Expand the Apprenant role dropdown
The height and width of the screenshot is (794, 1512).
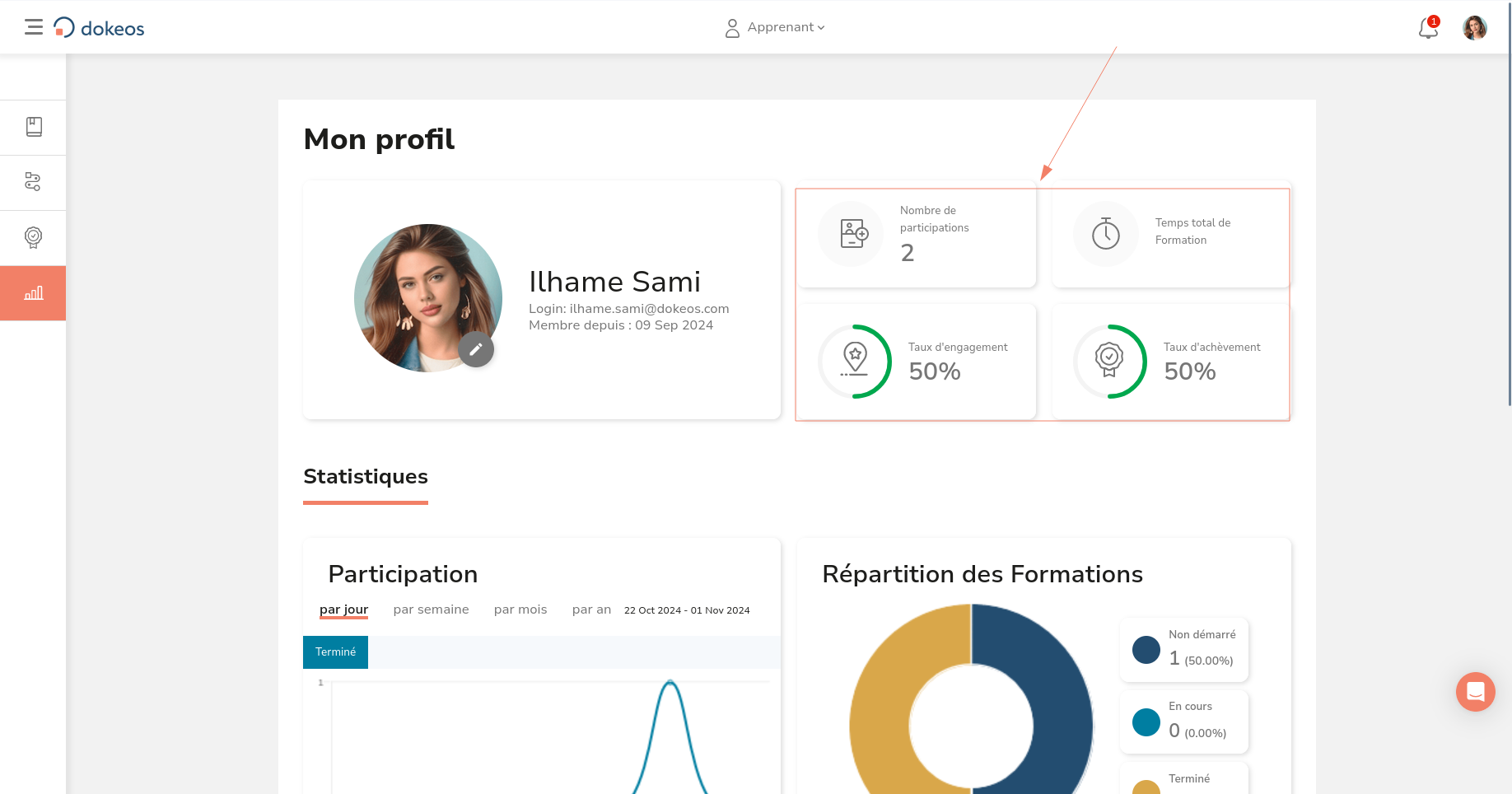tap(776, 28)
